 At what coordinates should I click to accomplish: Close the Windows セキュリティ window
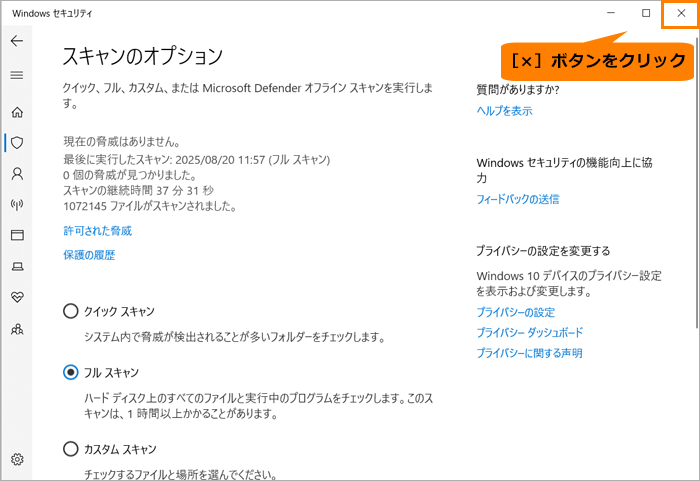tap(681, 13)
